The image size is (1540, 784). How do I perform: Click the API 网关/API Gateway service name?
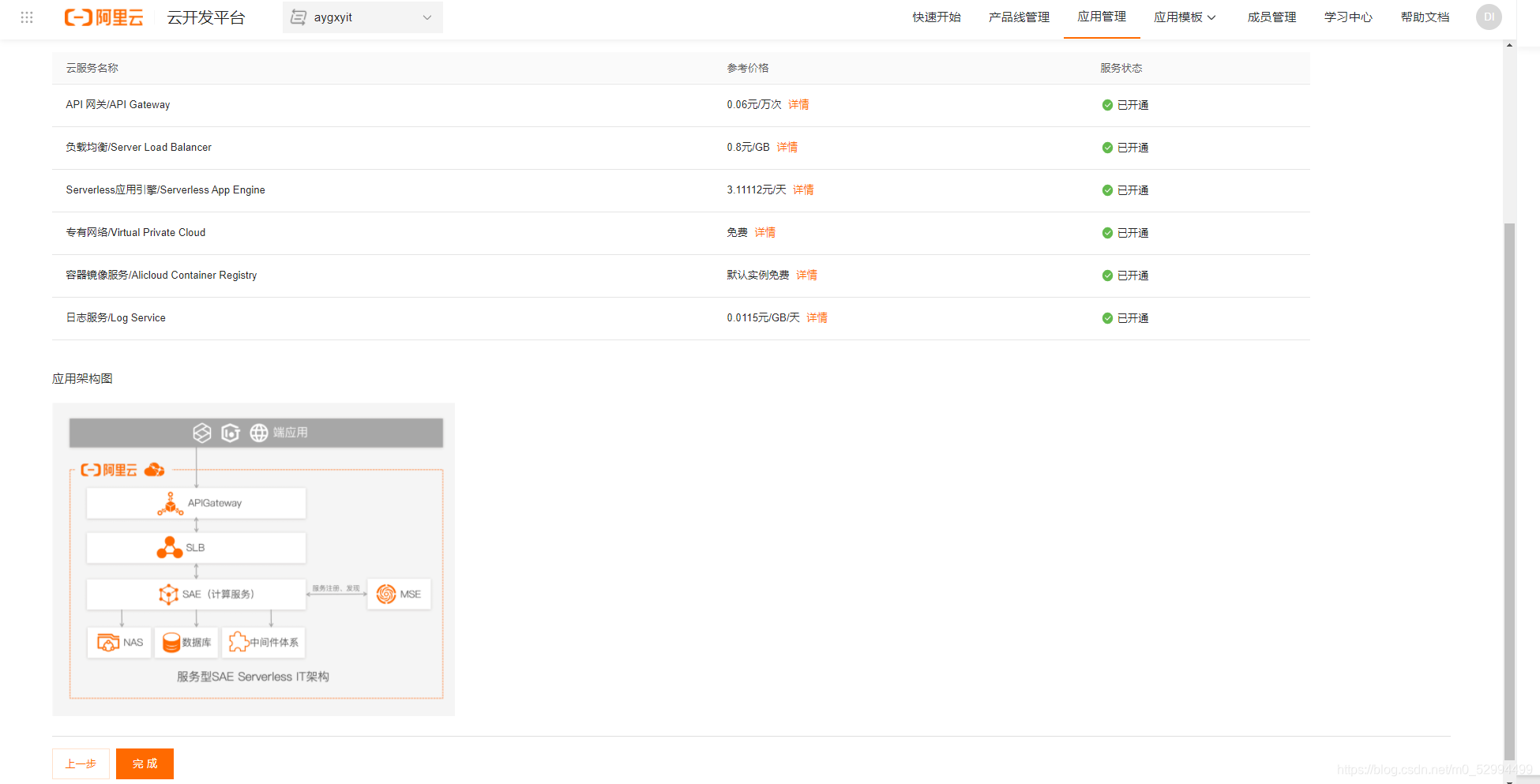118,104
